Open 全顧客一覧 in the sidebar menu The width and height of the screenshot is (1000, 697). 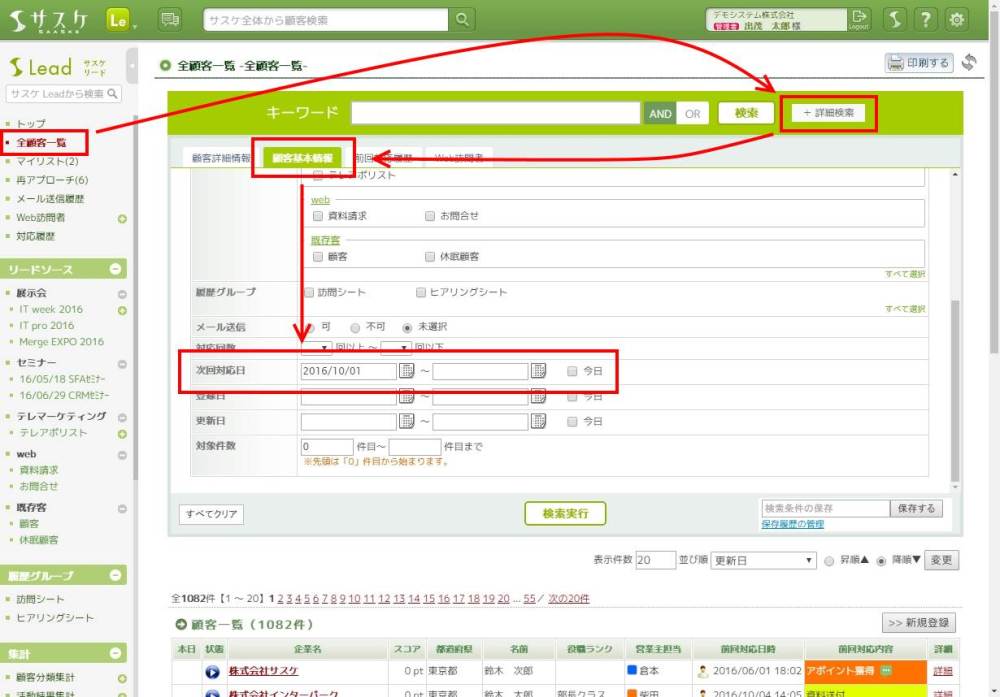pyautogui.click(x=41, y=143)
